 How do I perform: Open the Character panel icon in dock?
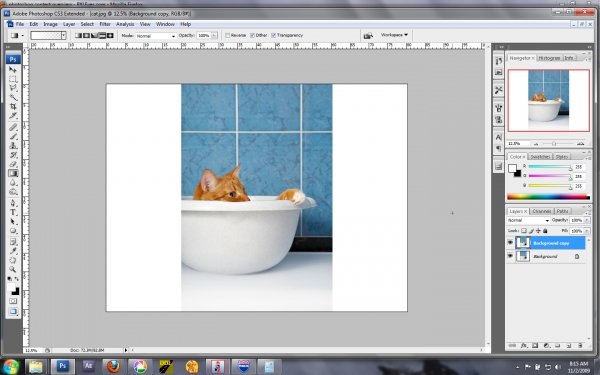coord(498,137)
